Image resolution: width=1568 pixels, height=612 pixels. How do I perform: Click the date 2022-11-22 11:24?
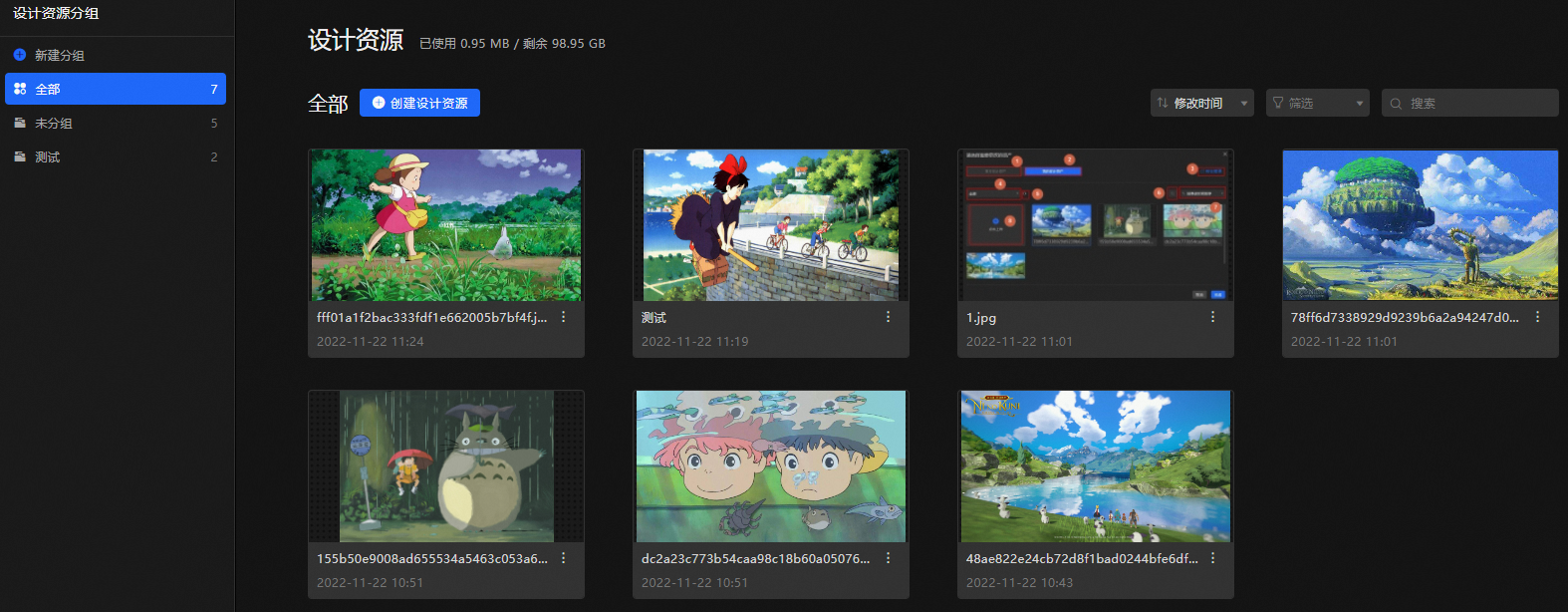(x=371, y=341)
